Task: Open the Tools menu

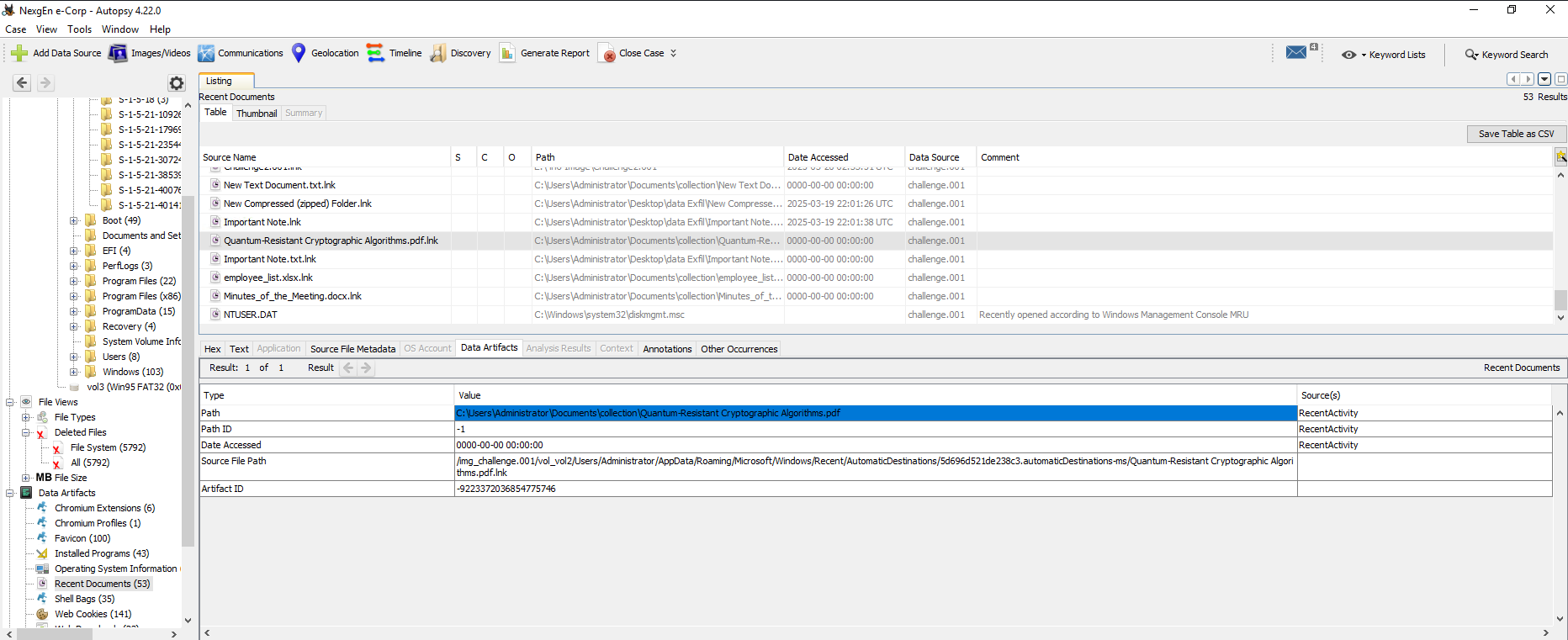Action: pos(79,29)
